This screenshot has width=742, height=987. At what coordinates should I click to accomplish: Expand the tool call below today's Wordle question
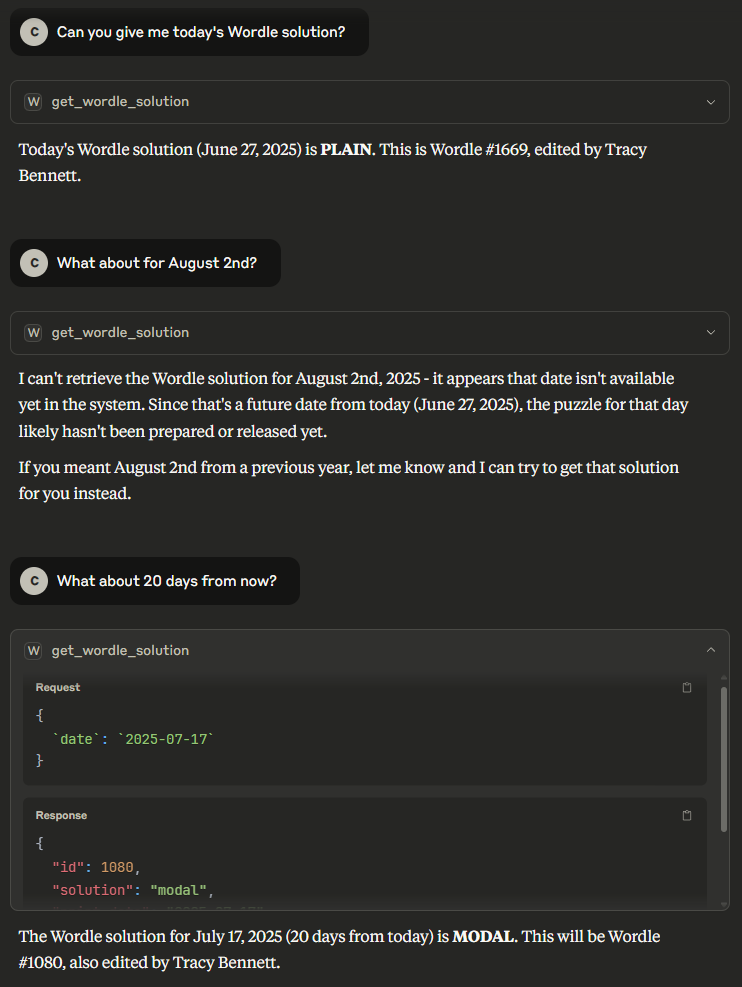coord(710,102)
